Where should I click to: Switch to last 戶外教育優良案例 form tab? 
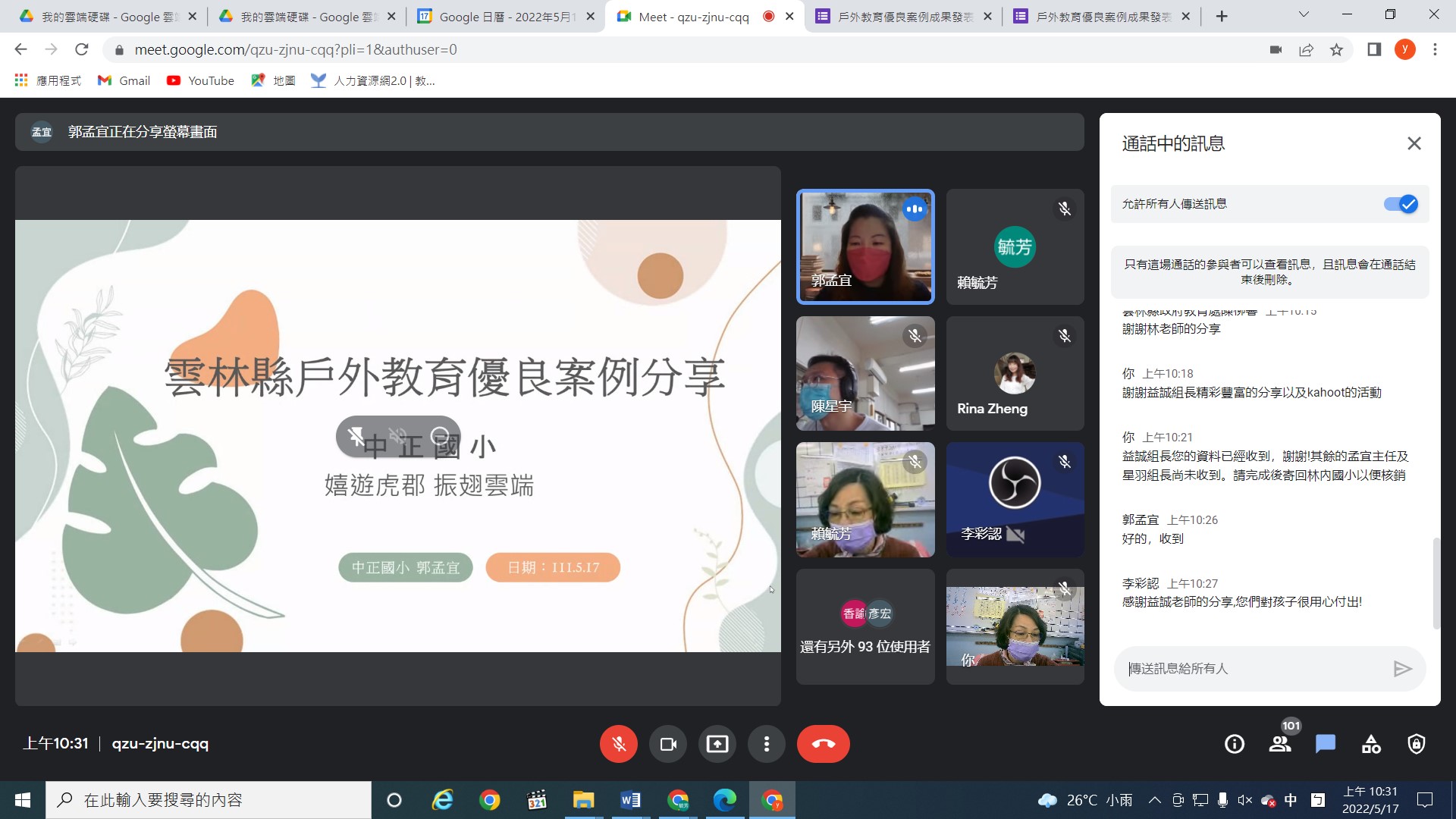coord(1102,16)
